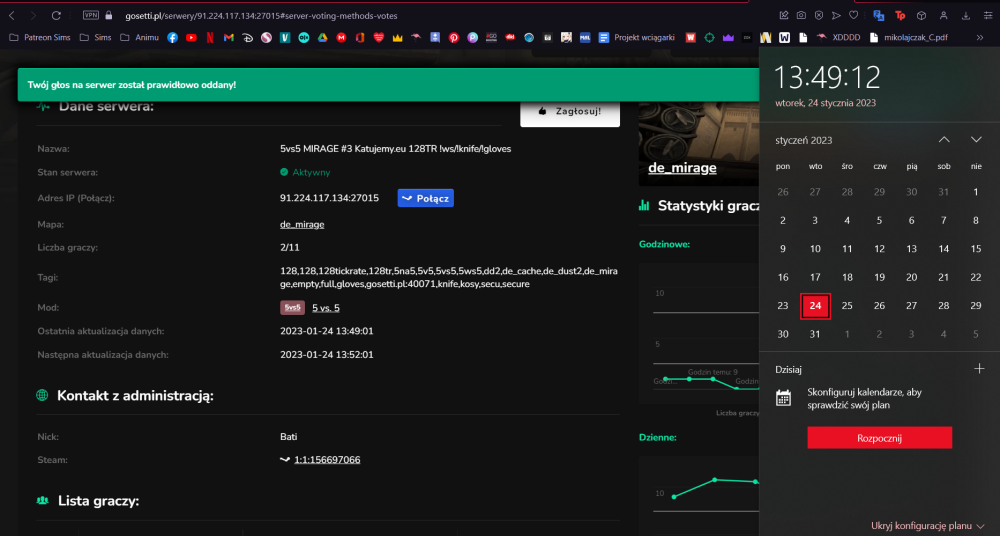Open the Projekt wciągarki bookmark
The width and height of the screenshot is (1000, 536).
coord(636,38)
